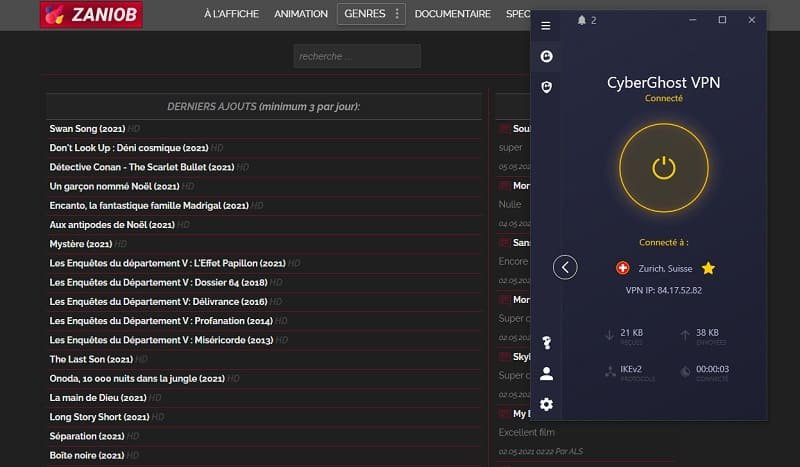This screenshot has width=800, height=467.
Task: Click the VPN IP address text
Action: click(x=664, y=290)
